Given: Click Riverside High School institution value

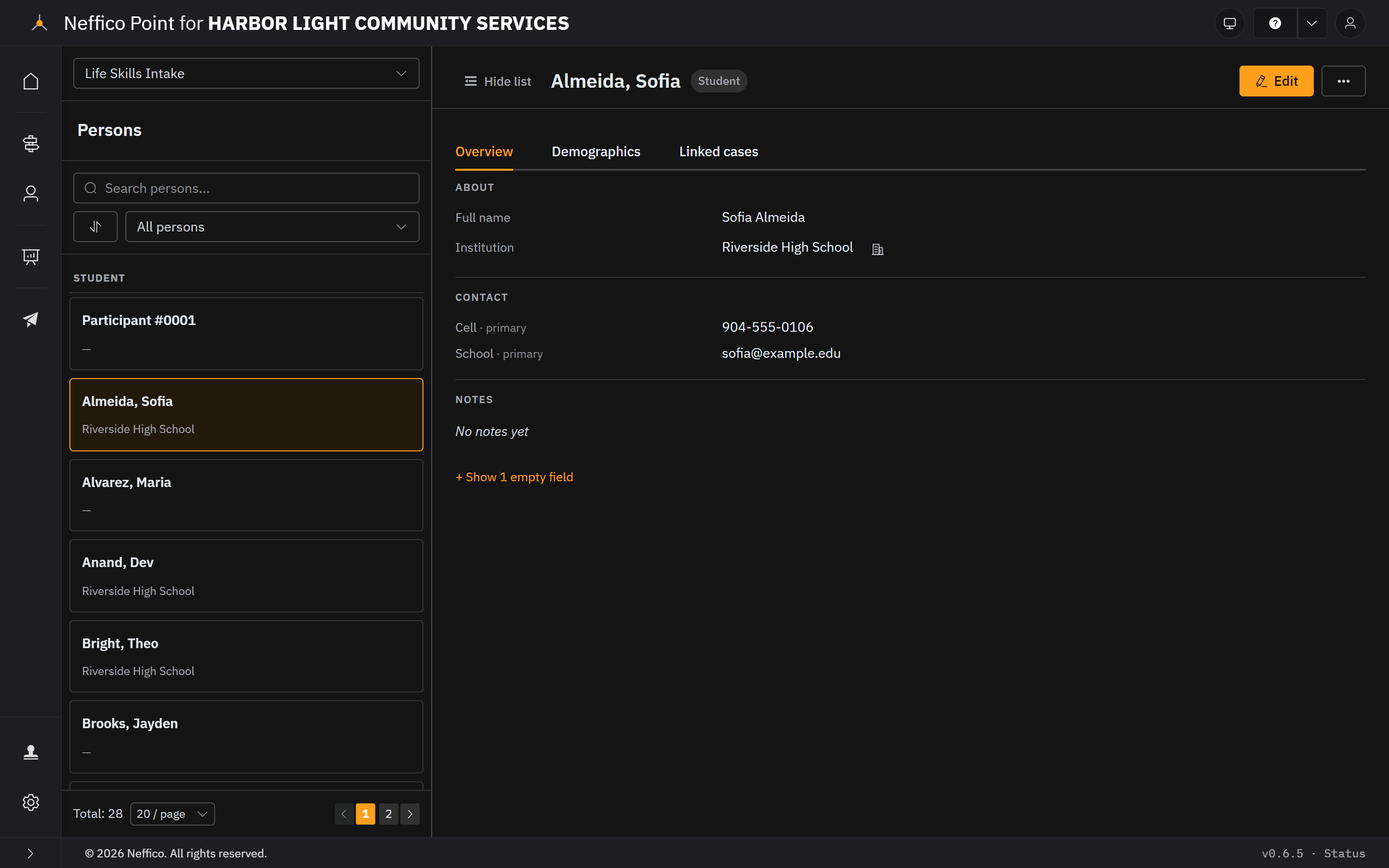Looking at the screenshot, I should (x=787, y=247).
